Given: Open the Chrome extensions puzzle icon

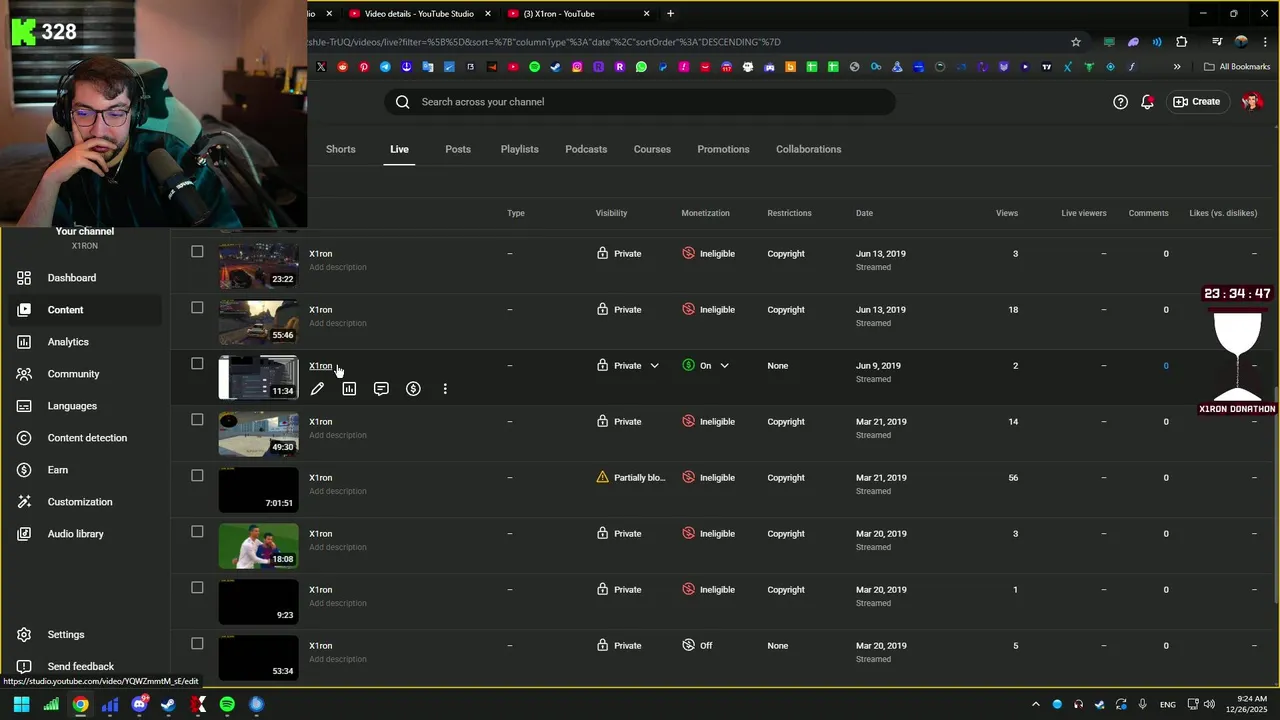Looking at the screenshot, I should 1182,42.
